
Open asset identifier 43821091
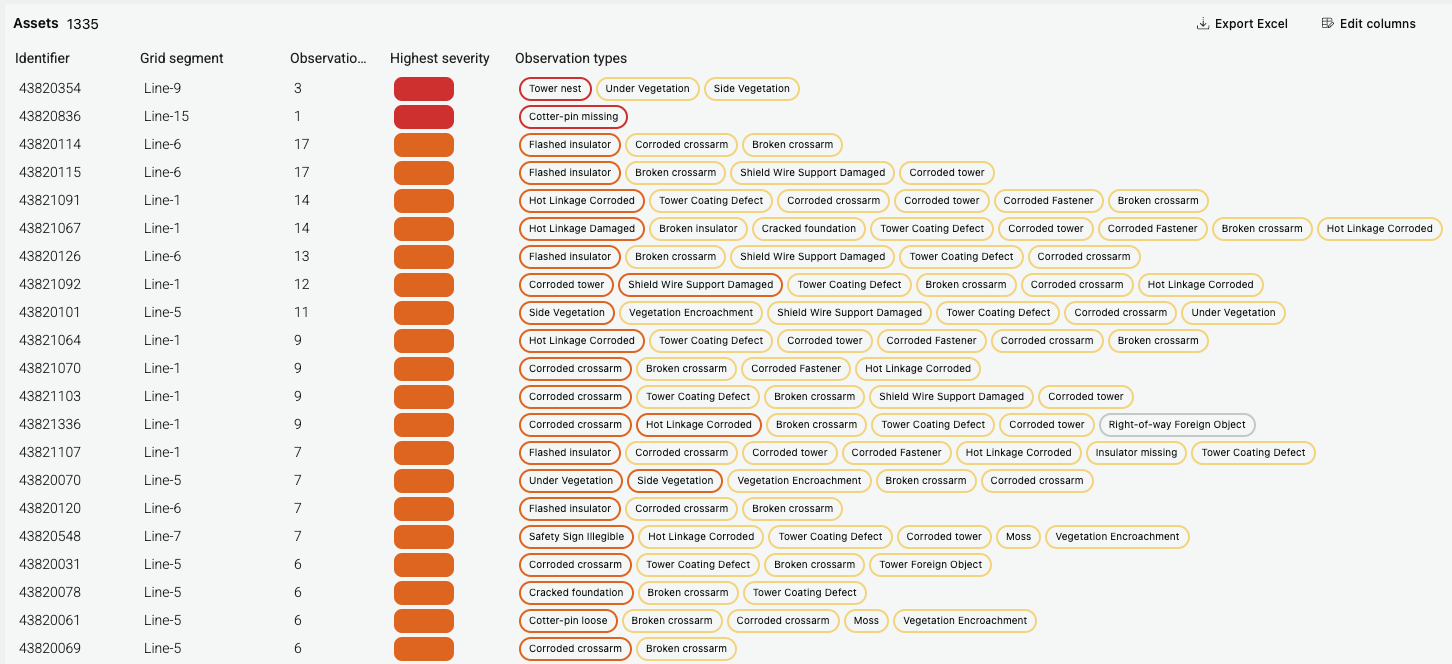pyautogui.click(x=50, y=201)
